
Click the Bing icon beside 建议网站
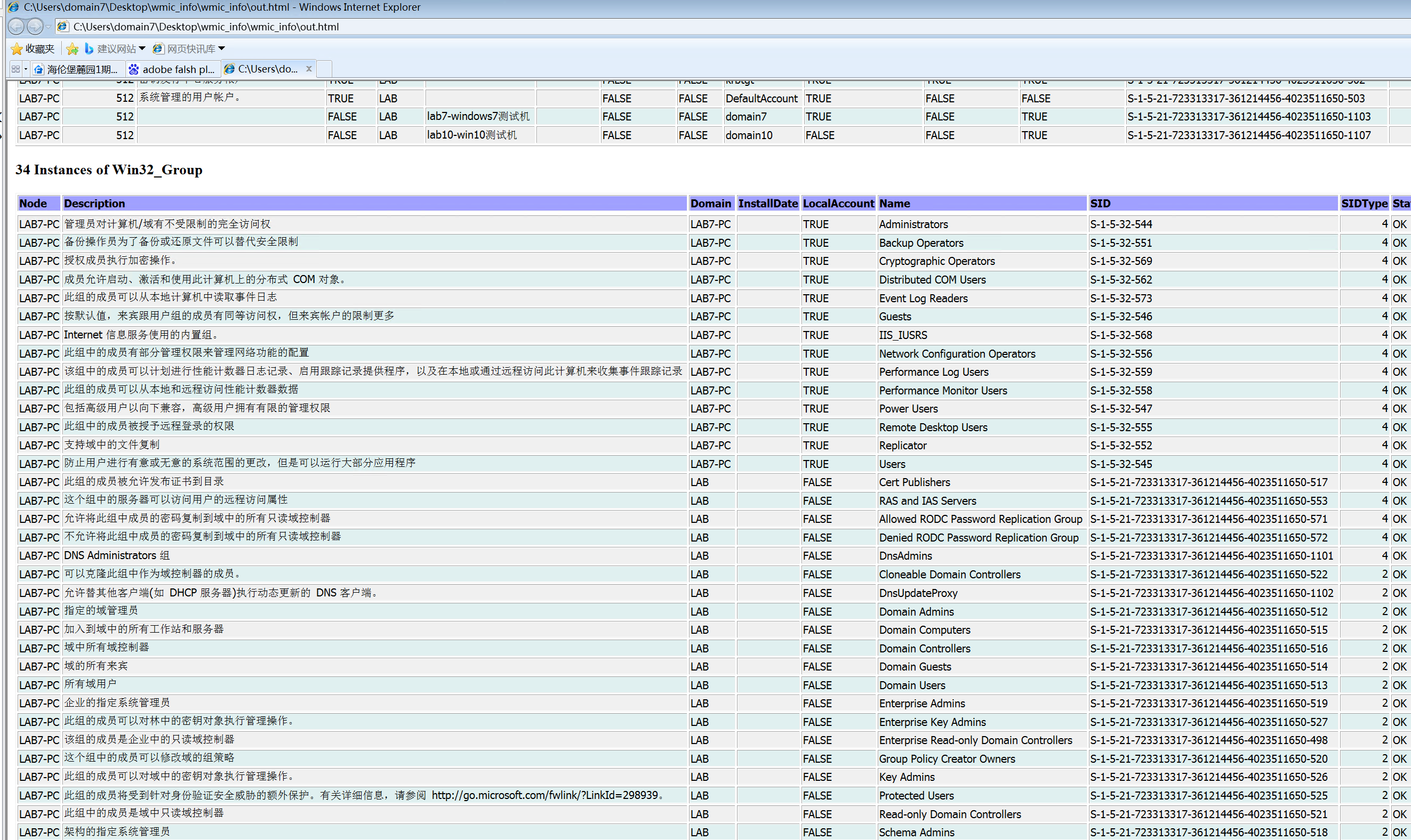tap(89, 49)
